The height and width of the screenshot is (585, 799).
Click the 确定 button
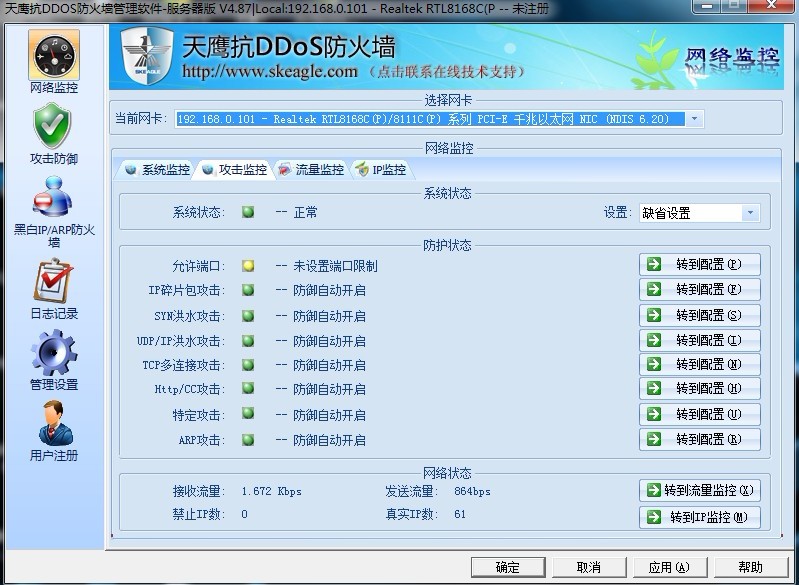coord(508,567)
